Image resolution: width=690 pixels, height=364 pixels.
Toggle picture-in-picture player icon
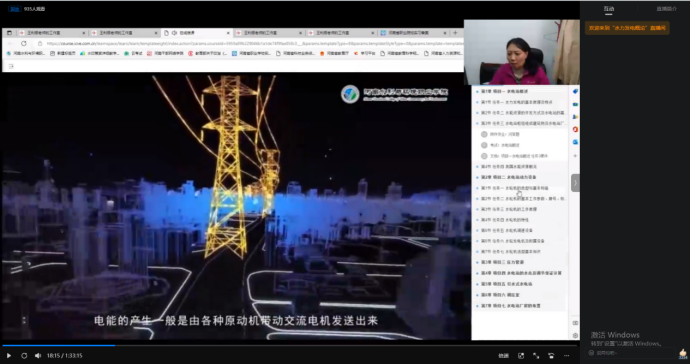(521, 356)
